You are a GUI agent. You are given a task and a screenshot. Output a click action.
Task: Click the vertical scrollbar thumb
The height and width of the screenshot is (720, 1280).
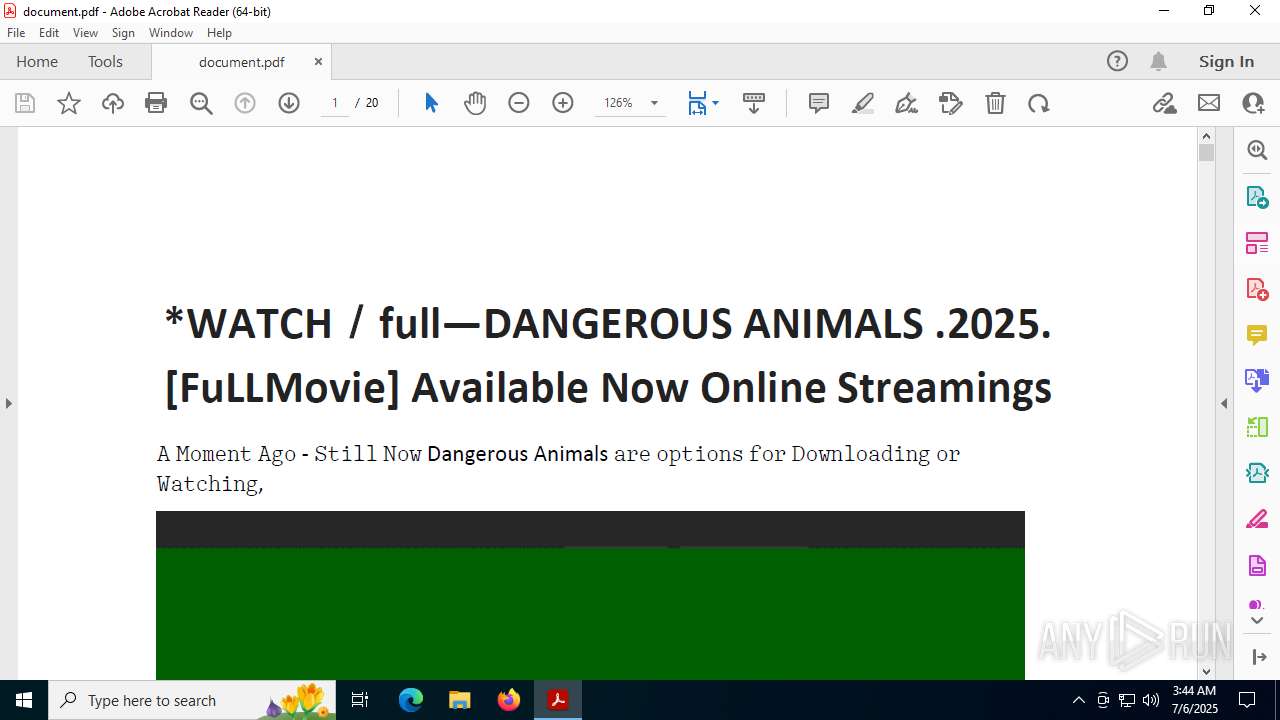point(1206,153)
